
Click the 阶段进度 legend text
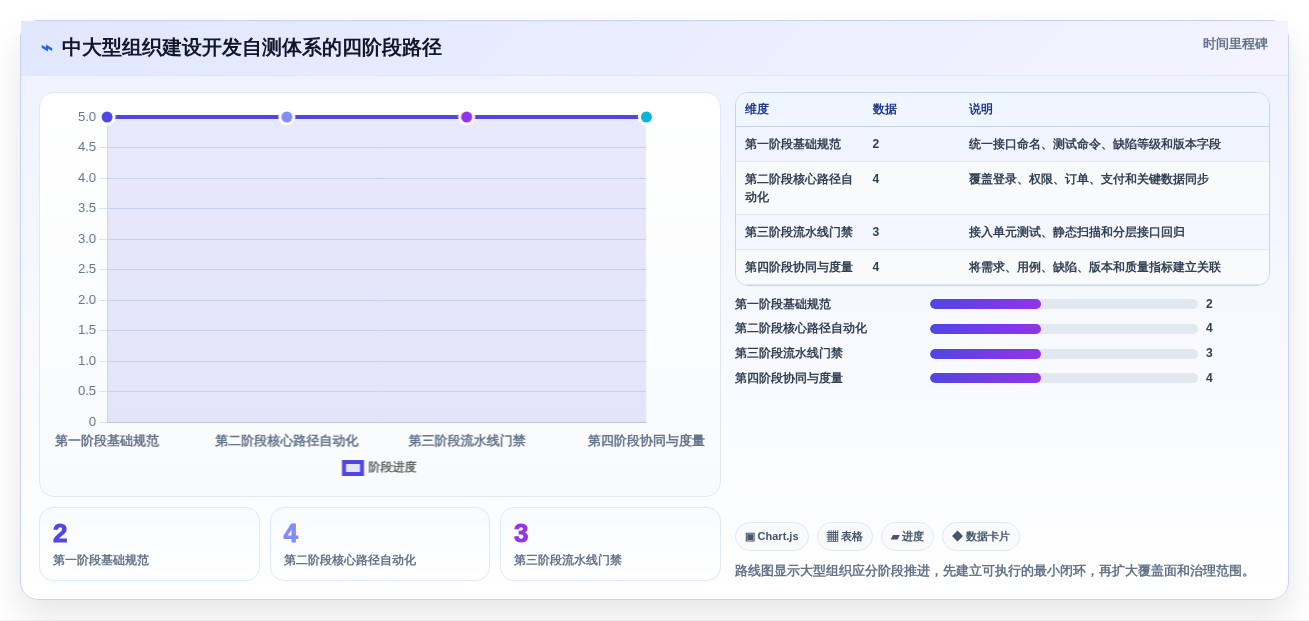(x=392, y=468)
